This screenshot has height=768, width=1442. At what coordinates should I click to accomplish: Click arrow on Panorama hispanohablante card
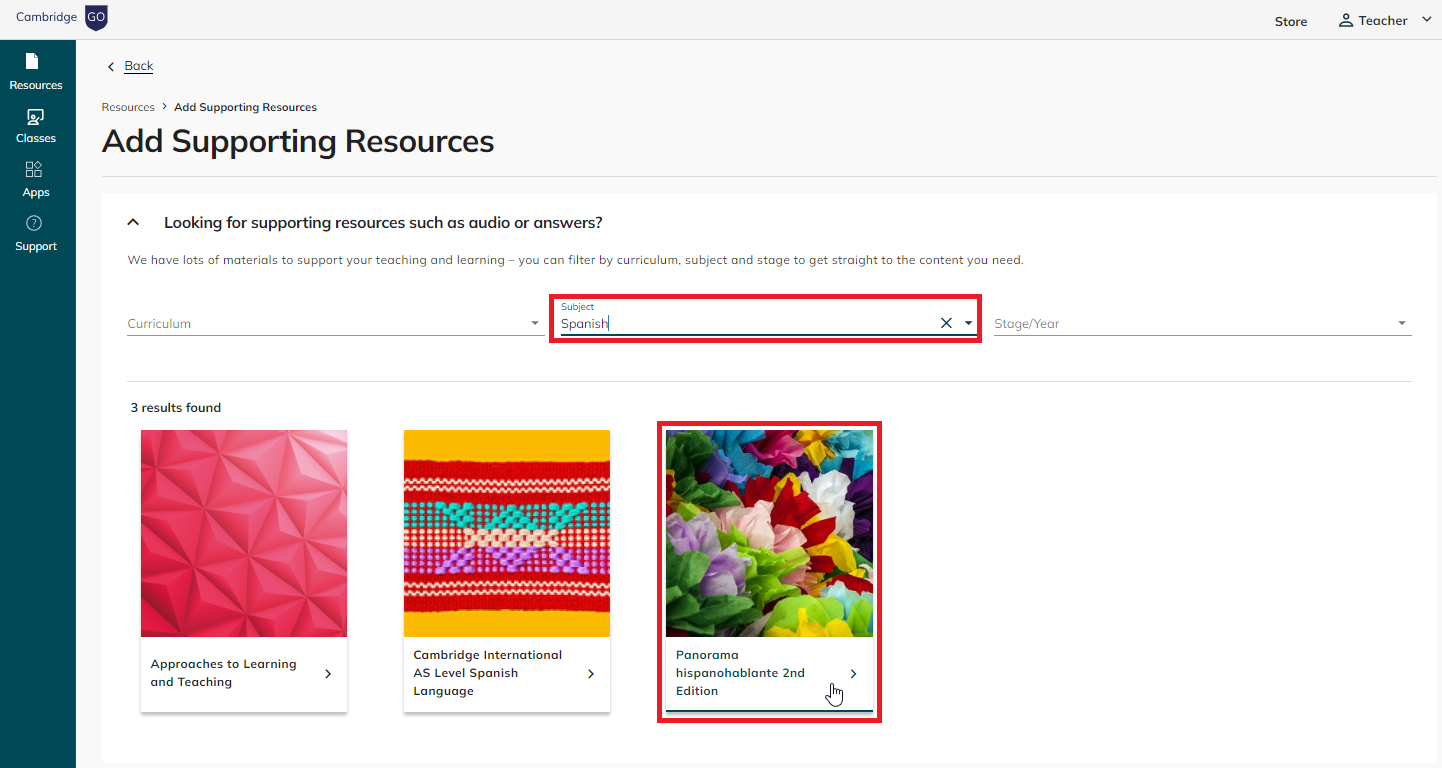click(x=853, y=674)
